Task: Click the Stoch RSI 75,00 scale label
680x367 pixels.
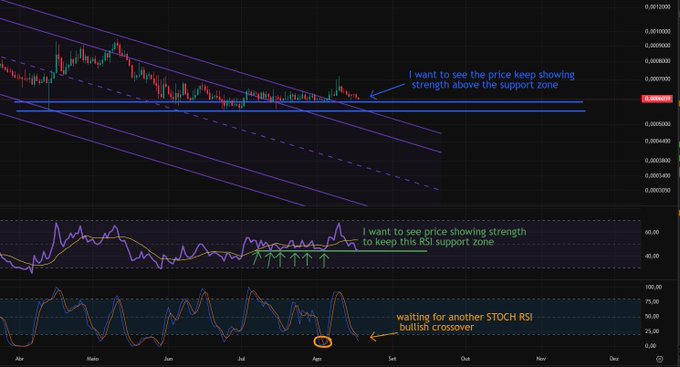Action: click(652, 301)
